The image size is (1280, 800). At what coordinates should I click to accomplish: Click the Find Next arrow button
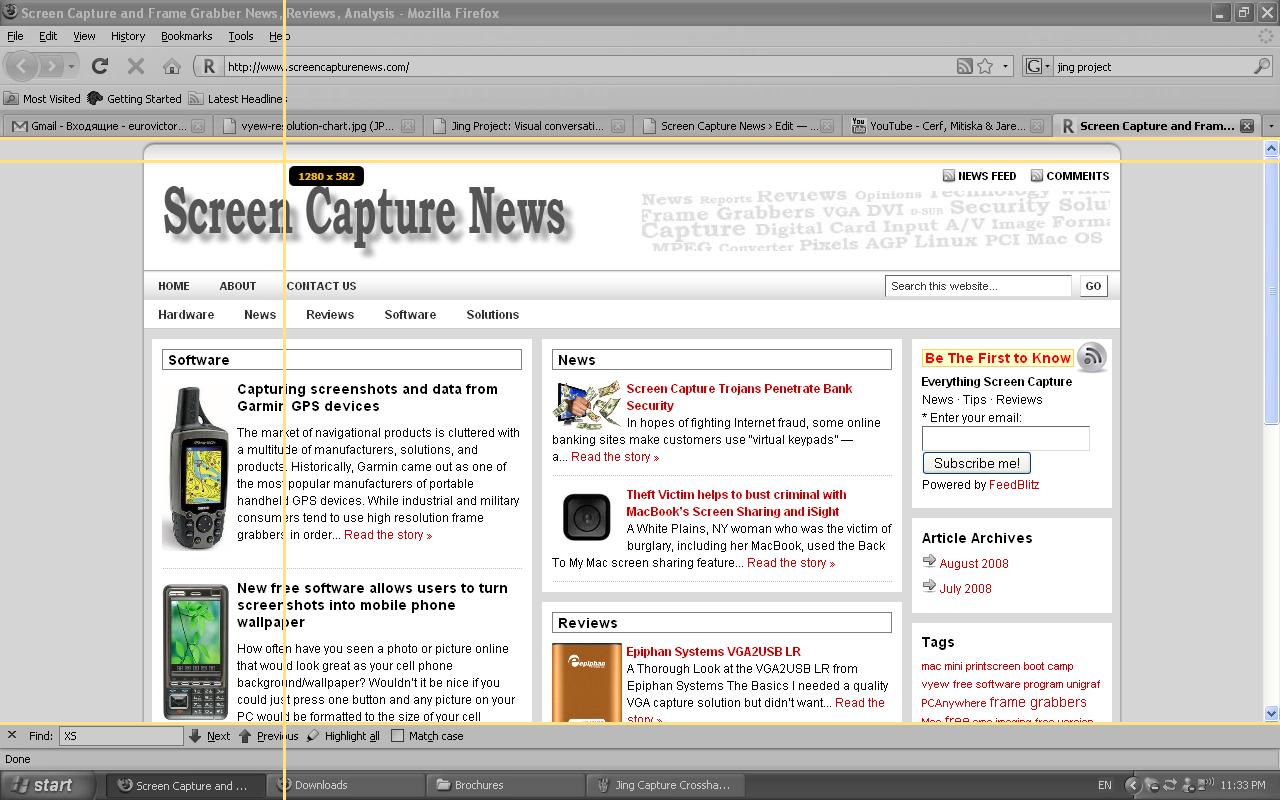[x=209, y=736]
